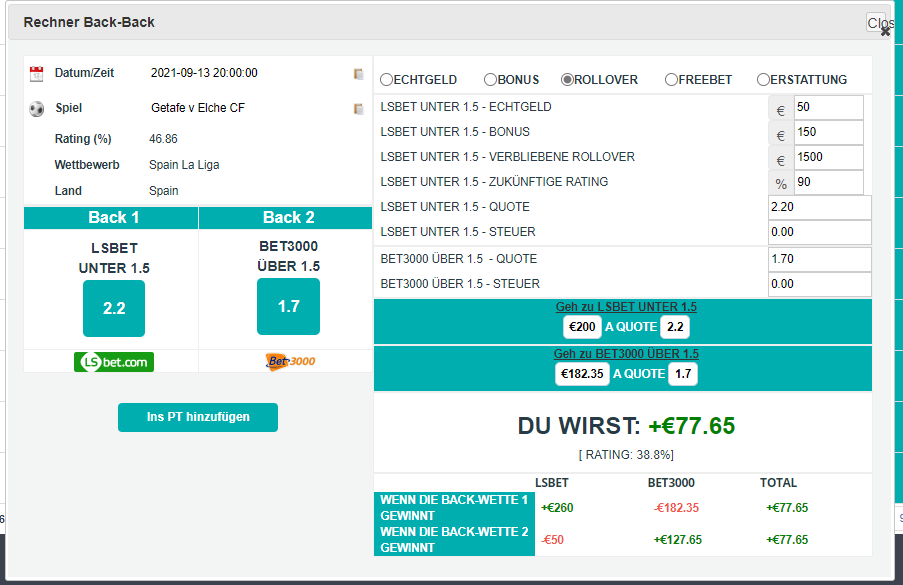The height and width of the screenshot is (585, 903).
Task: Click the €182.35 stake value box
Action: 582,374
